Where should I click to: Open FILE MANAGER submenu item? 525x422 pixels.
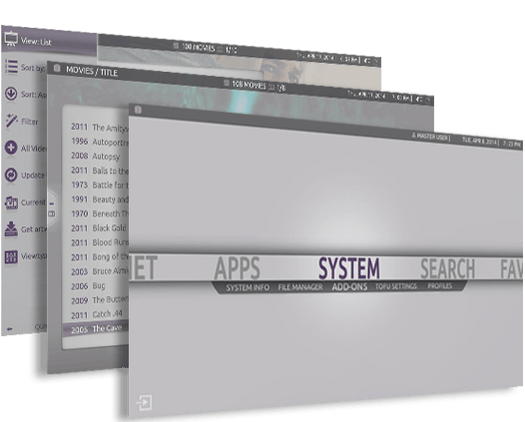tap(300, 287)
